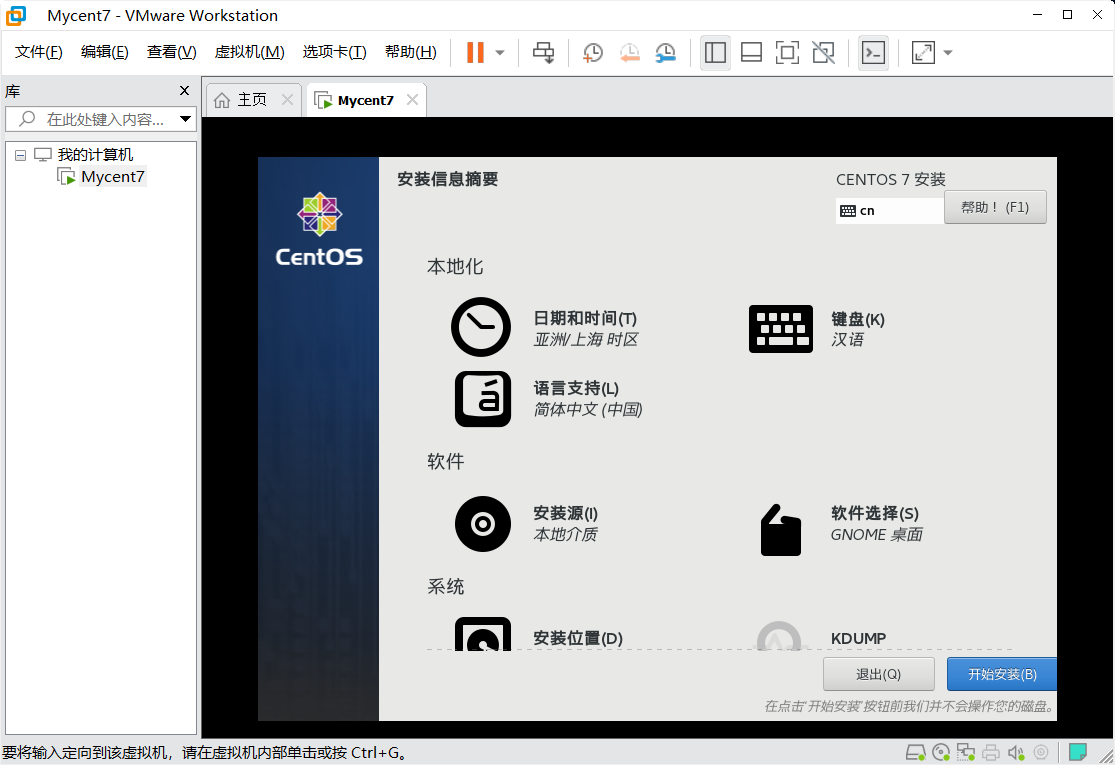Click the 开始安装(B) button
The width and height of the screenshot is (1115, 765).
[1002, 674]
